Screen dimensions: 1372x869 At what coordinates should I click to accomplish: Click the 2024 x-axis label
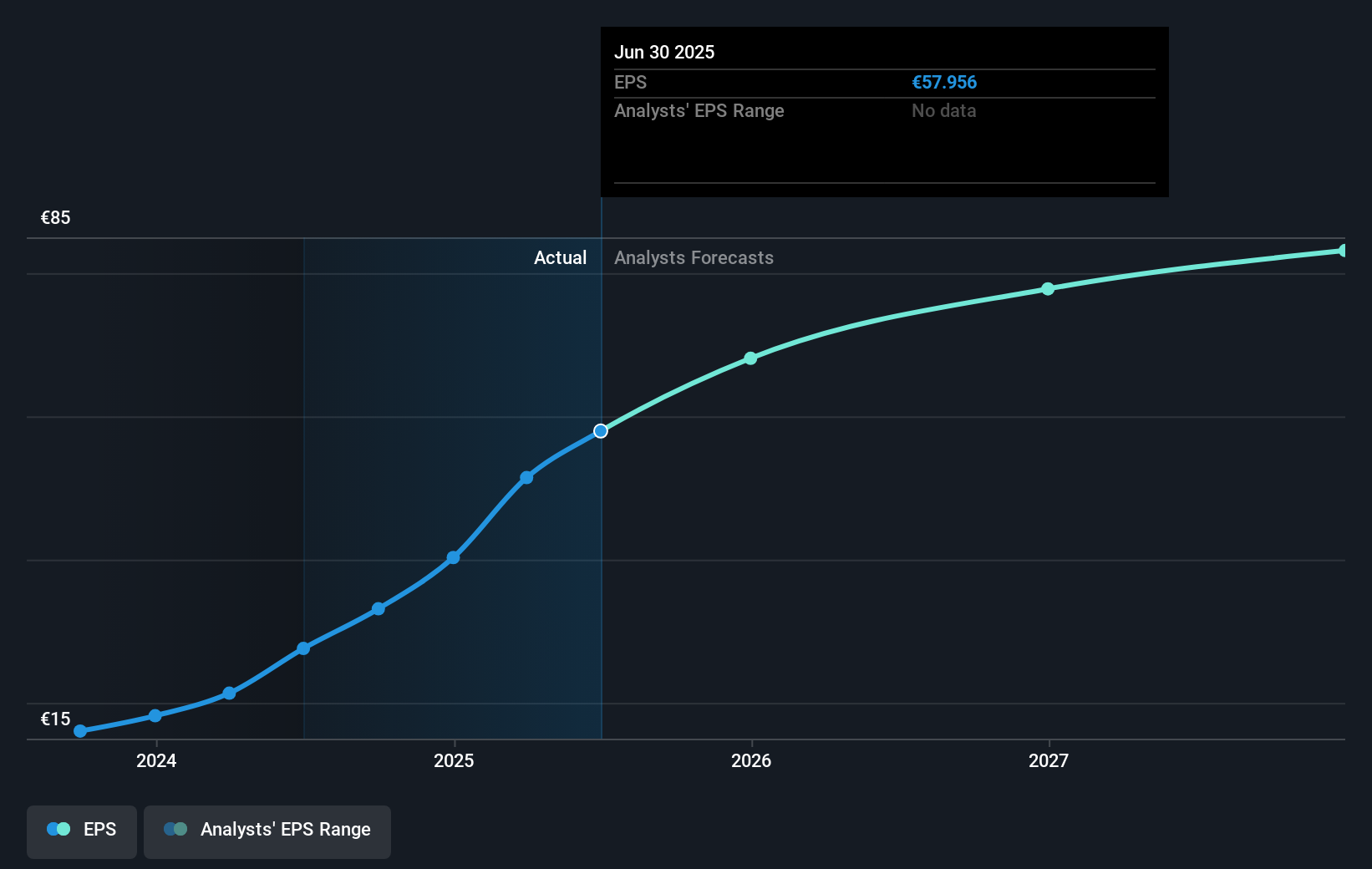pos(156,760)
